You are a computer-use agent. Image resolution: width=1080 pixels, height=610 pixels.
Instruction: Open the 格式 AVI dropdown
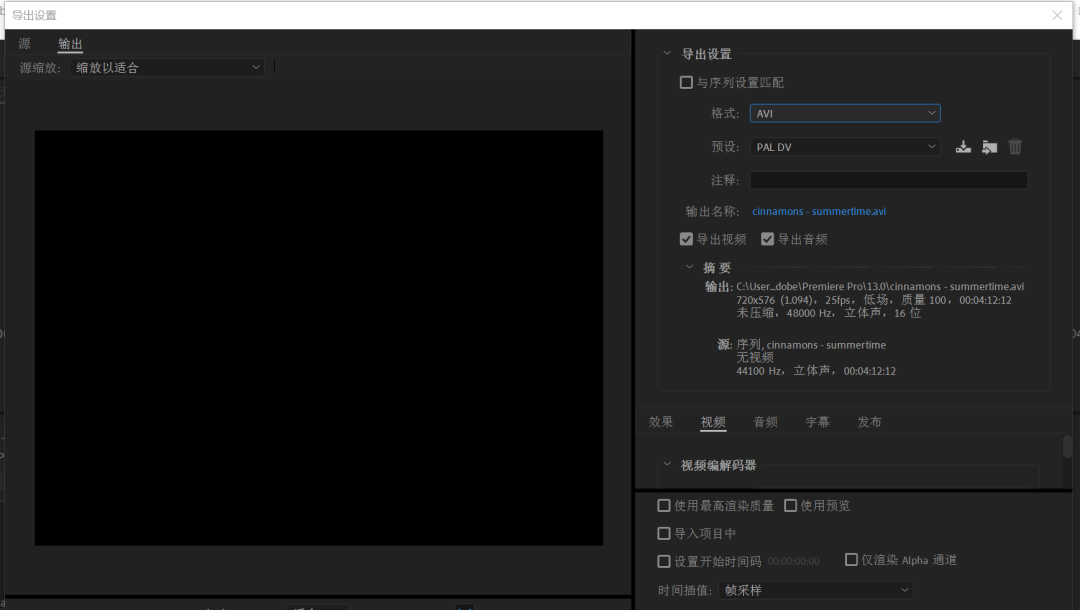coord(845,114)
